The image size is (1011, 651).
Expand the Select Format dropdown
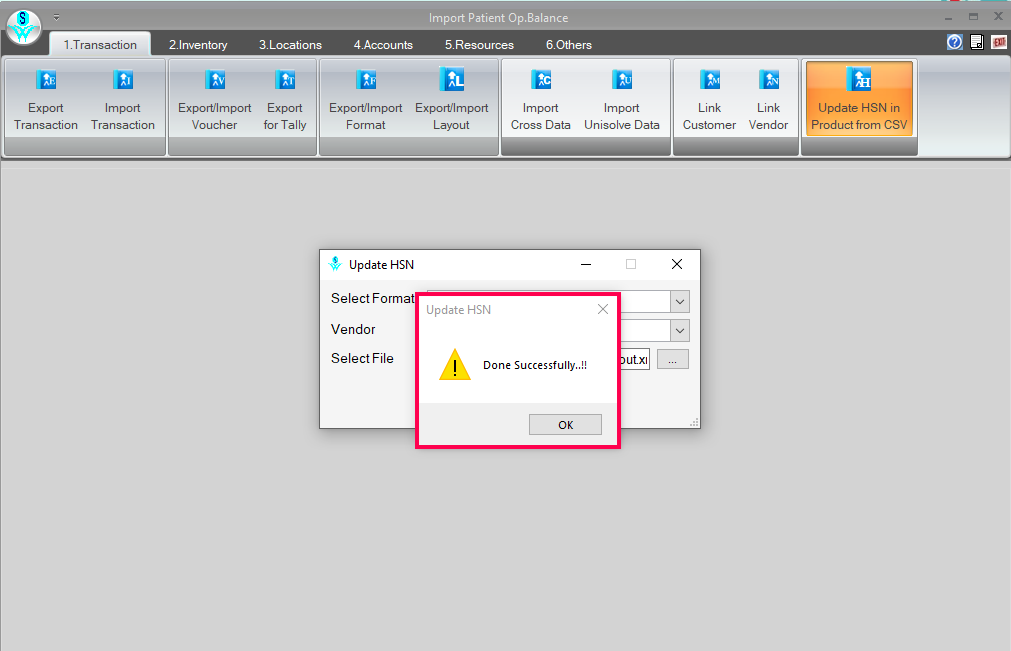click(x=680, y=301)
